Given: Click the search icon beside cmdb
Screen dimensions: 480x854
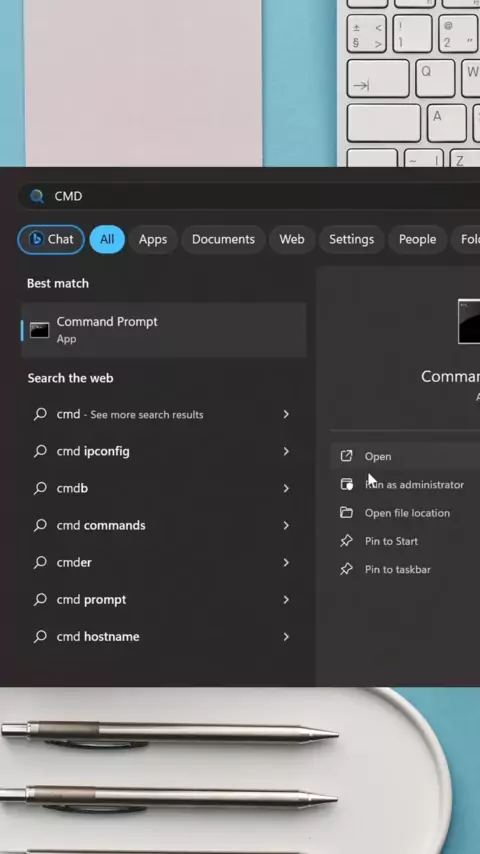Looking at the screenshot, I should click(40, 488).
